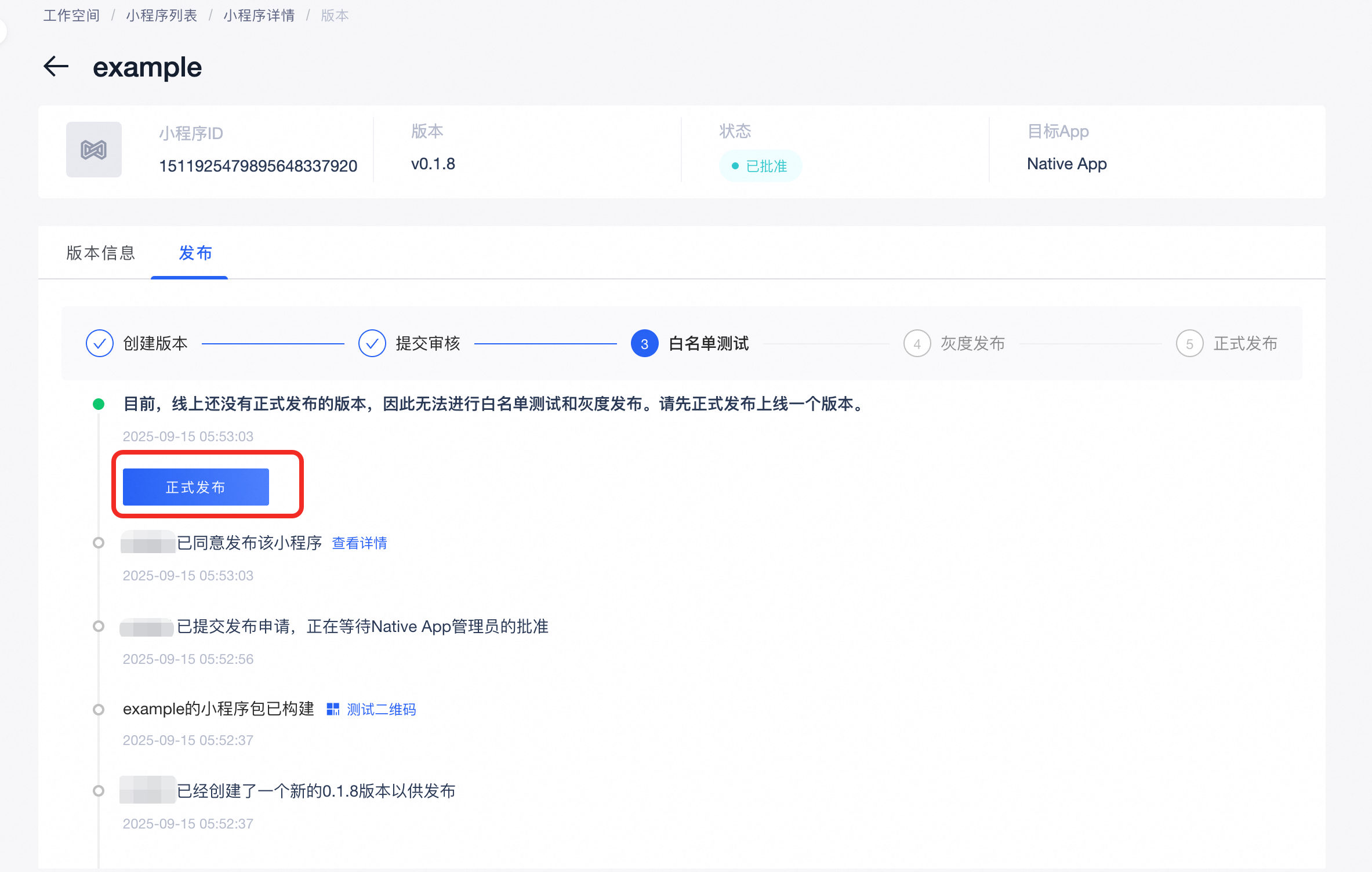The image size is (1372, 872).
Task: Click the step 4 灰度发布 circle
Action: click(x=917, y=344)
